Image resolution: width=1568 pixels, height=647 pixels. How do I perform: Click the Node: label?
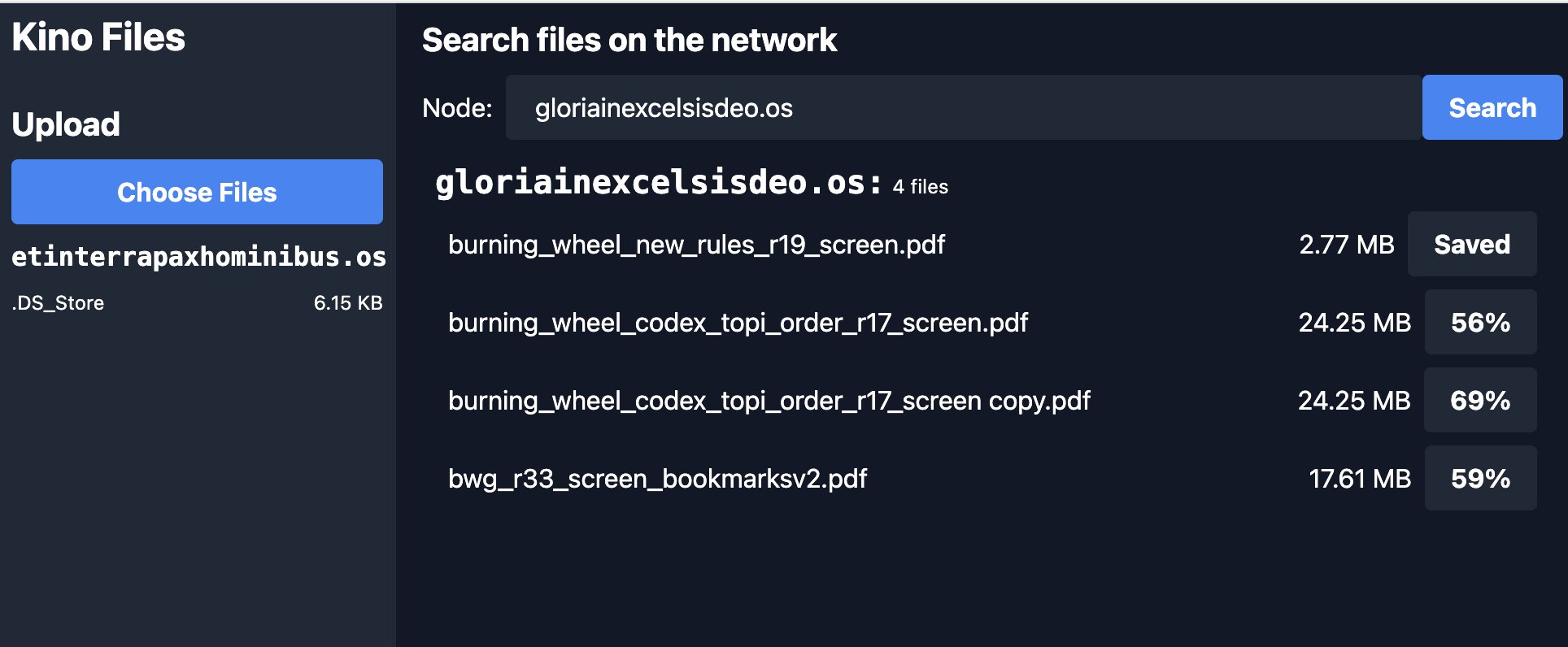point(457,108)
